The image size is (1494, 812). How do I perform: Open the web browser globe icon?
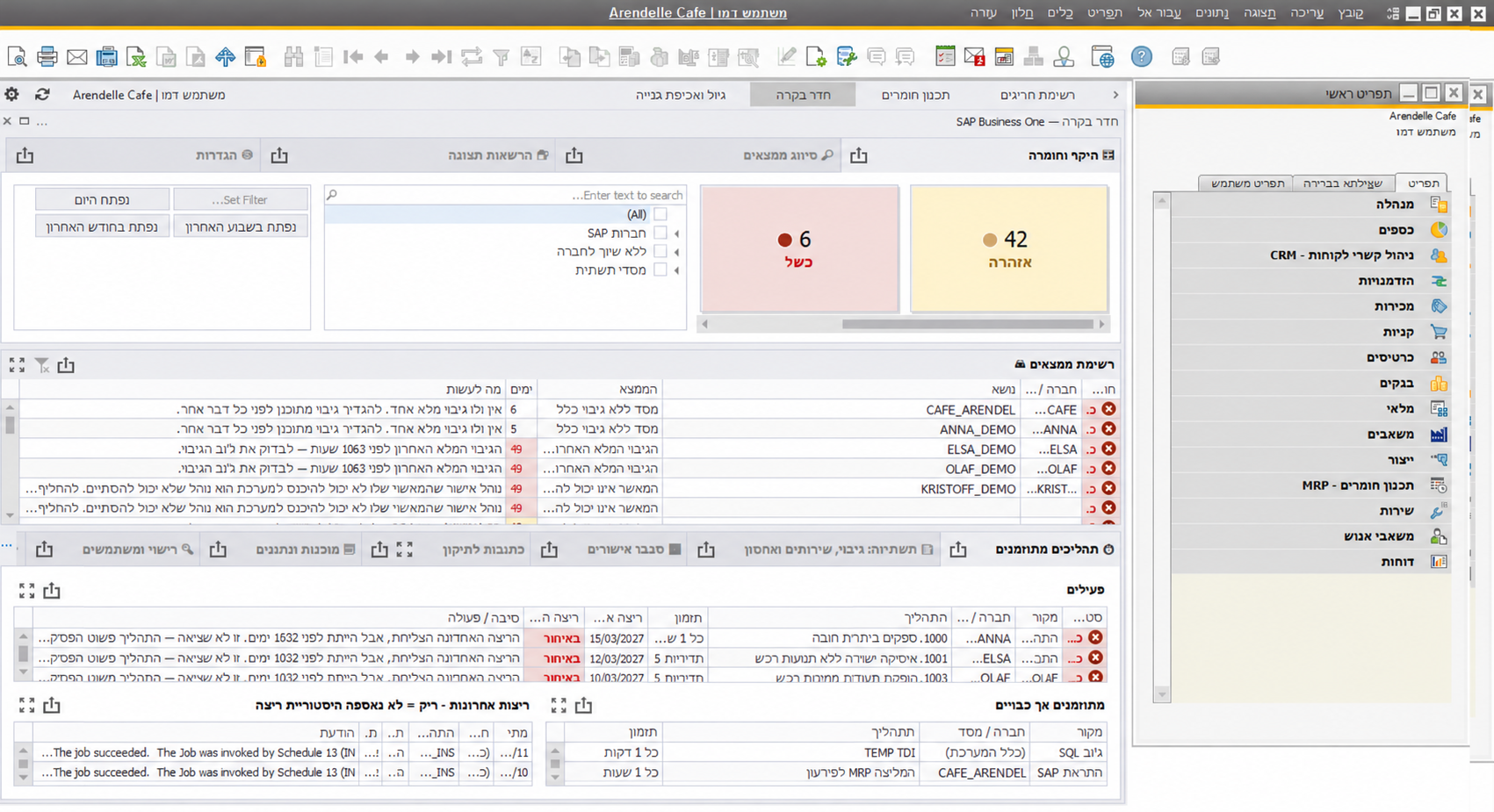click(1102, 57)
